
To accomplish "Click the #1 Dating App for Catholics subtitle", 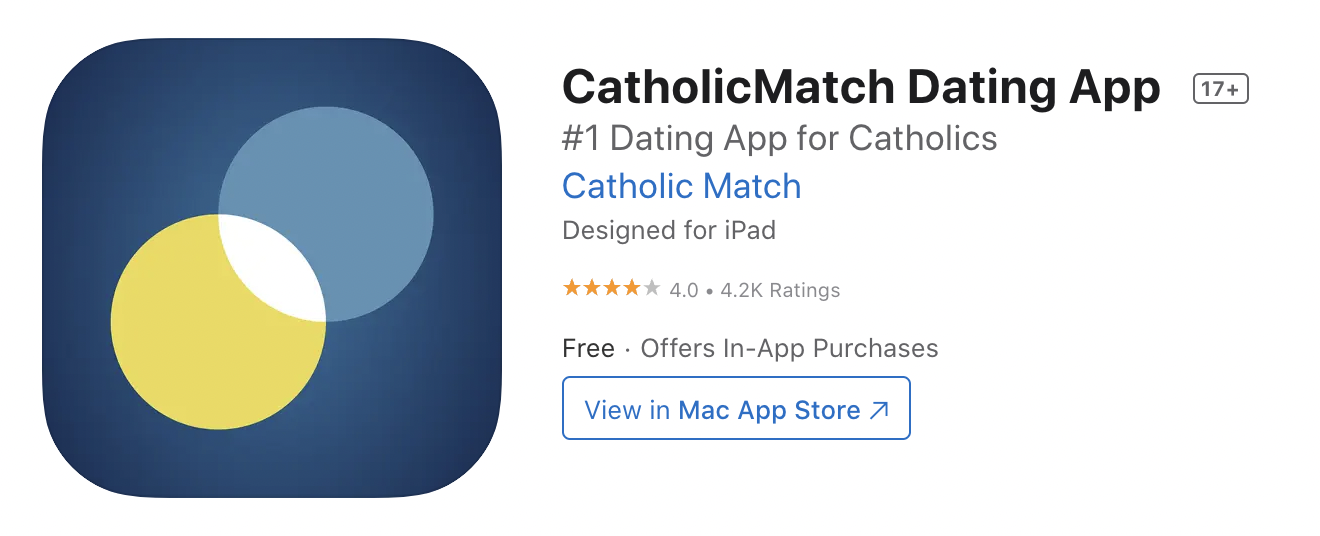I will (780, 138).
